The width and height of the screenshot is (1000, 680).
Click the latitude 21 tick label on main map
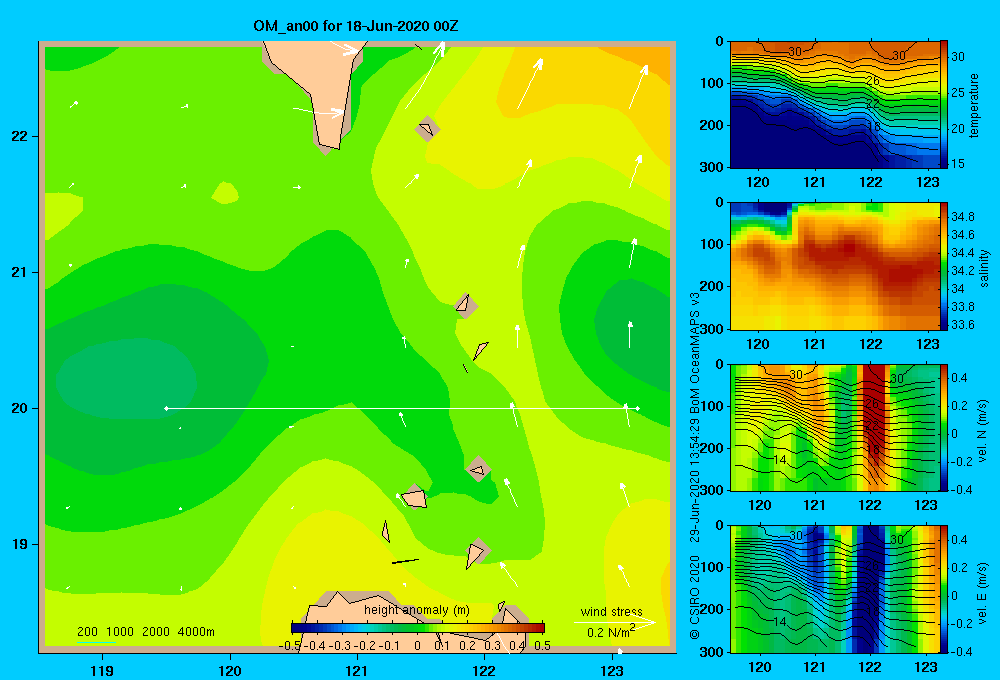[19, 272]
